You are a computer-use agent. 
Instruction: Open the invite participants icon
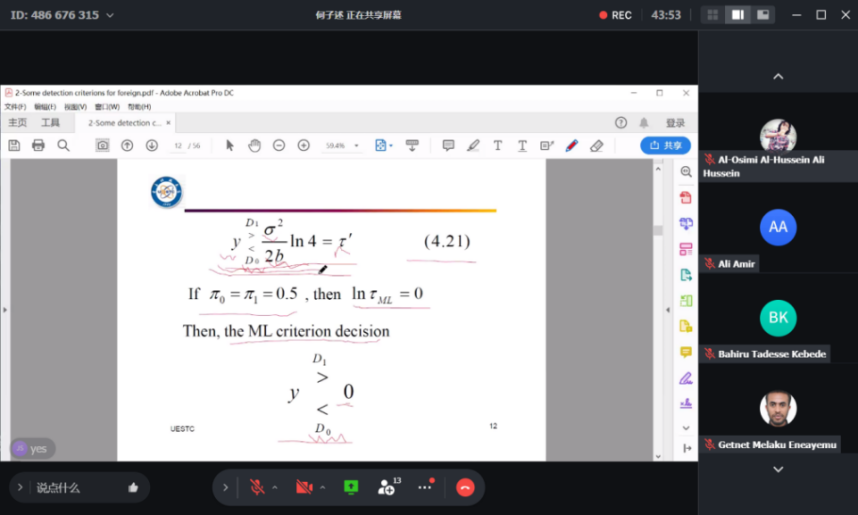click(387, 487)
